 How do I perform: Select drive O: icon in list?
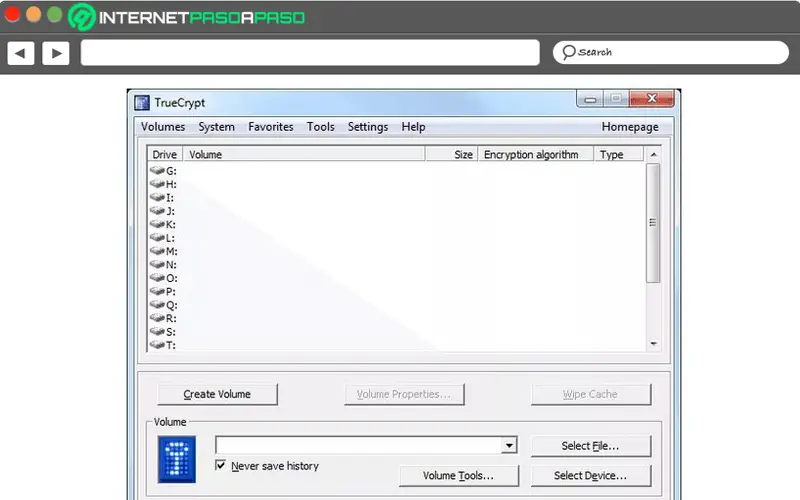[x=157, y=278]
